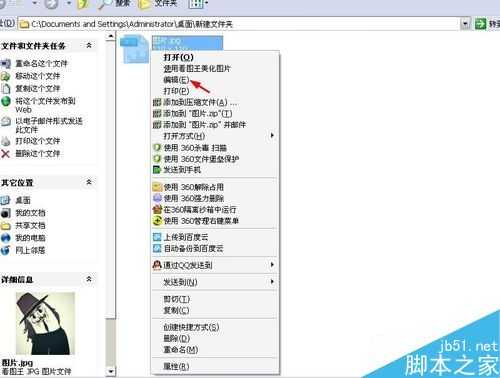Click the 360 unlock-occupation (解除占用) folder icon
Screen dimensions: 500x378
pyautogui.click(x=157, y=187)
